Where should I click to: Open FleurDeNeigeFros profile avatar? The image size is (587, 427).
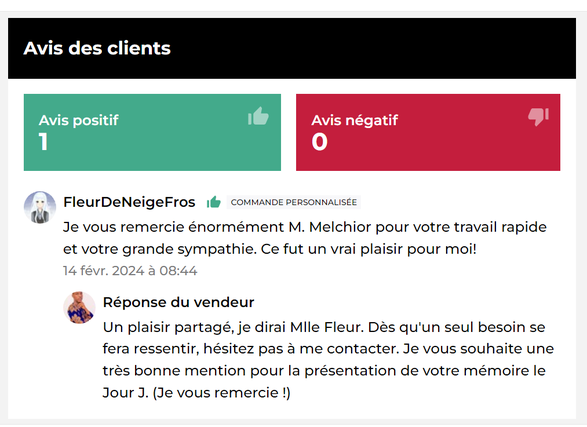40,207
